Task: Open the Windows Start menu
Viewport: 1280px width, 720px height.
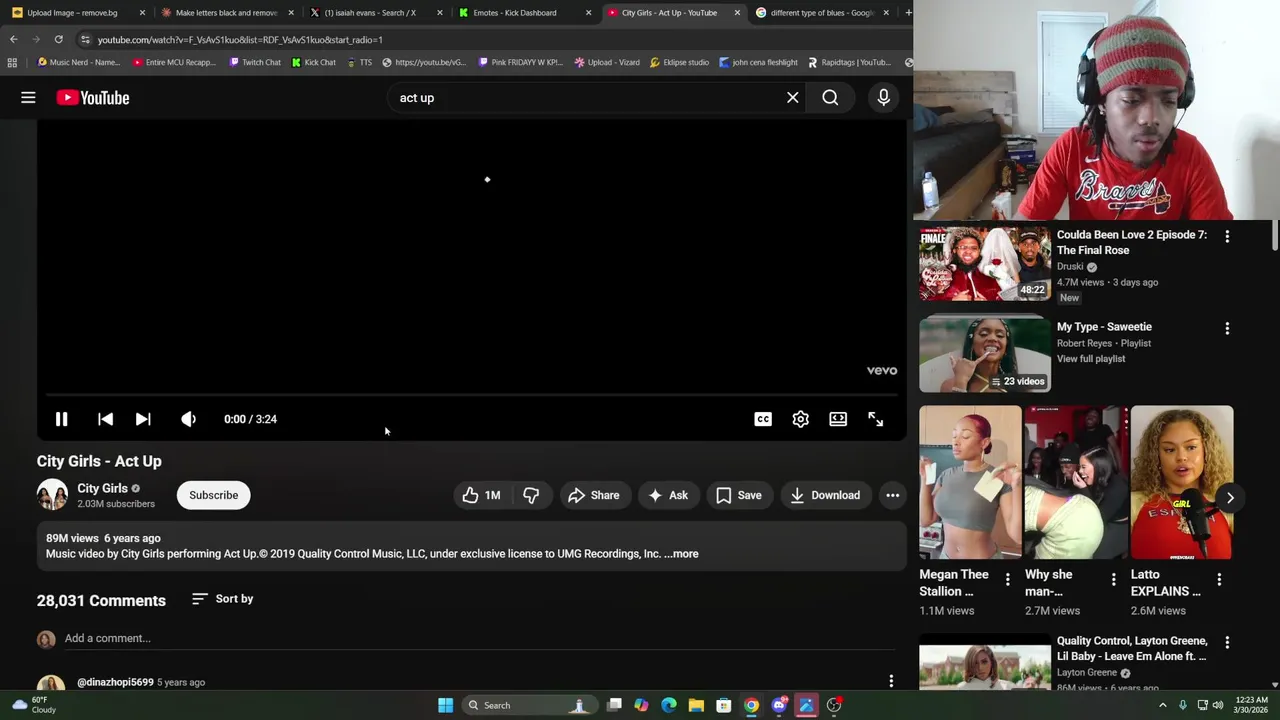Action: tap(445, 705)
